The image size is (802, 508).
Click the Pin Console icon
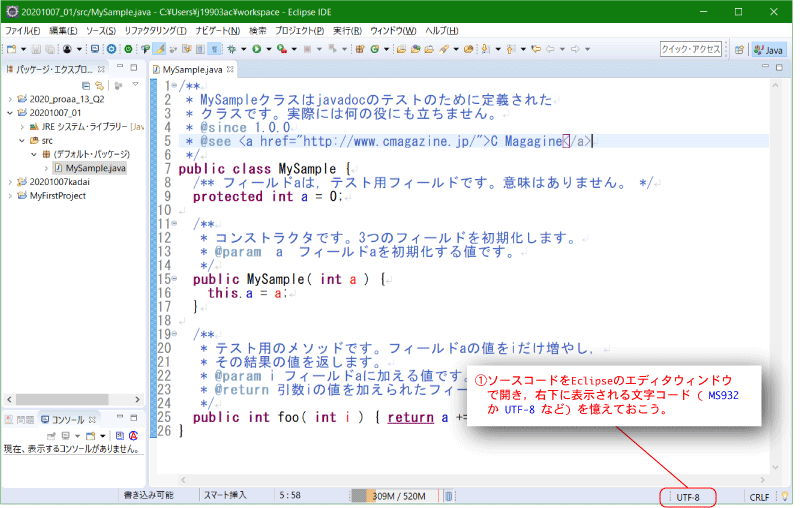51,436
